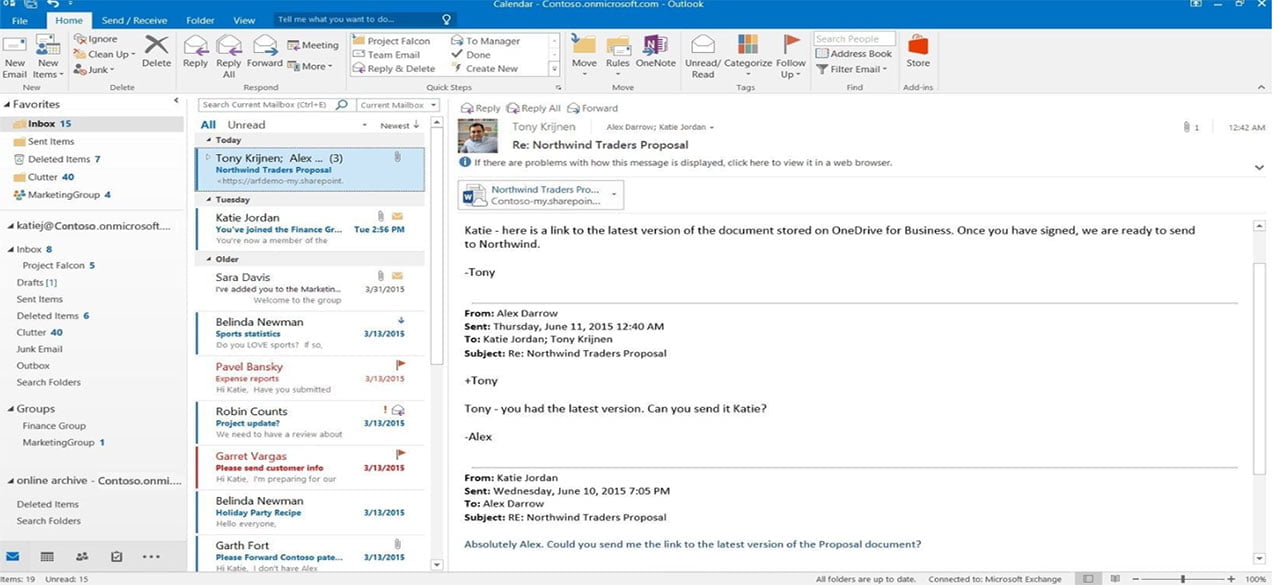The height and width of the screenshot is (585, 1277).
Task: Show All messages in the list filter
Action: pyautogui.click(x=208, y=125)
